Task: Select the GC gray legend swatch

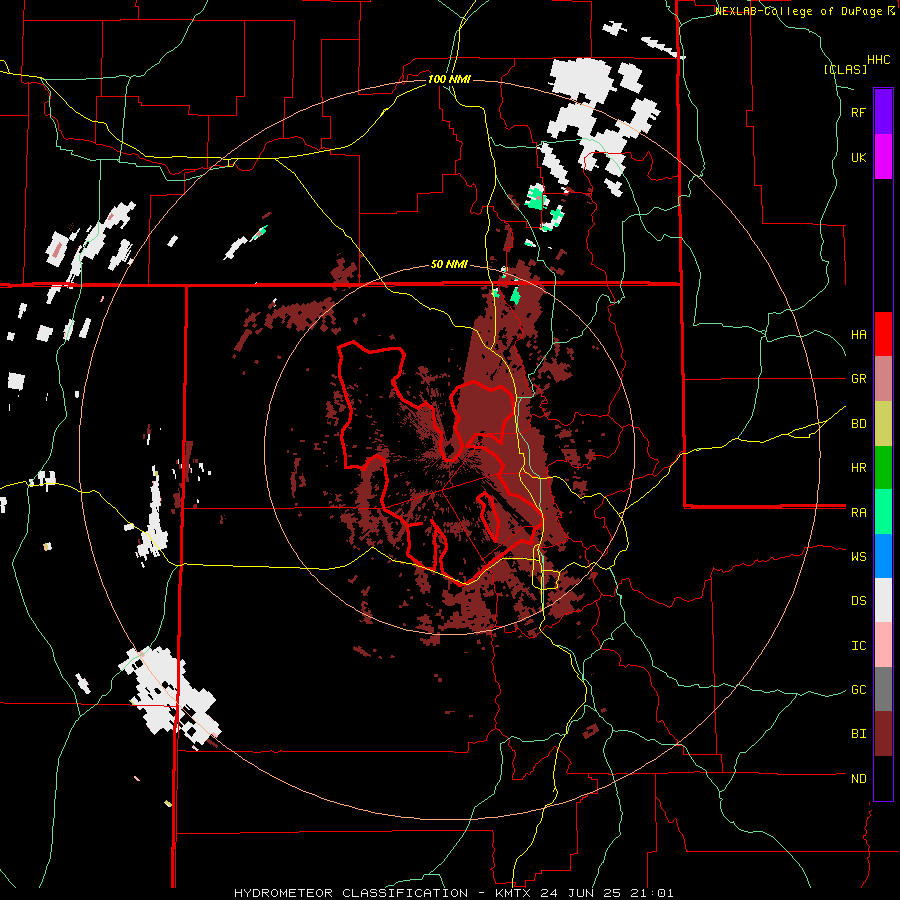Action: tap(883, 689)
